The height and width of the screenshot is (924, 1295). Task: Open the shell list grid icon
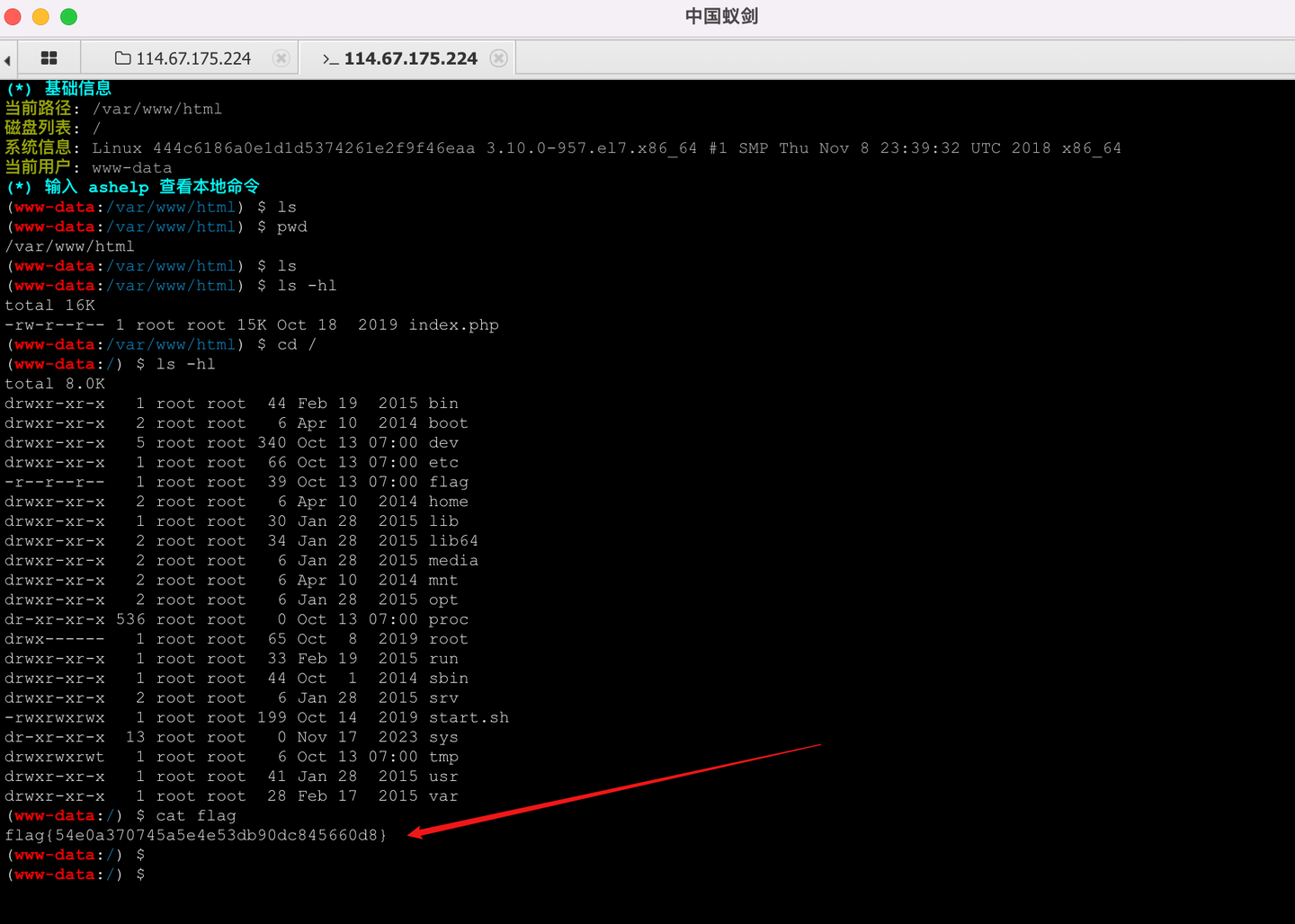[x=49, y=58]
